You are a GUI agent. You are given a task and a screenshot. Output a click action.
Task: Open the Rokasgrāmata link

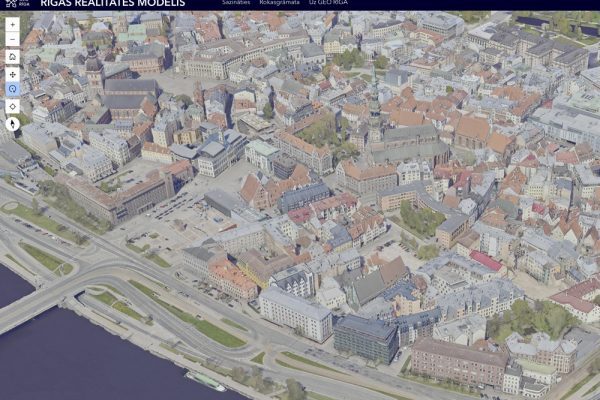tap(279, 2)
